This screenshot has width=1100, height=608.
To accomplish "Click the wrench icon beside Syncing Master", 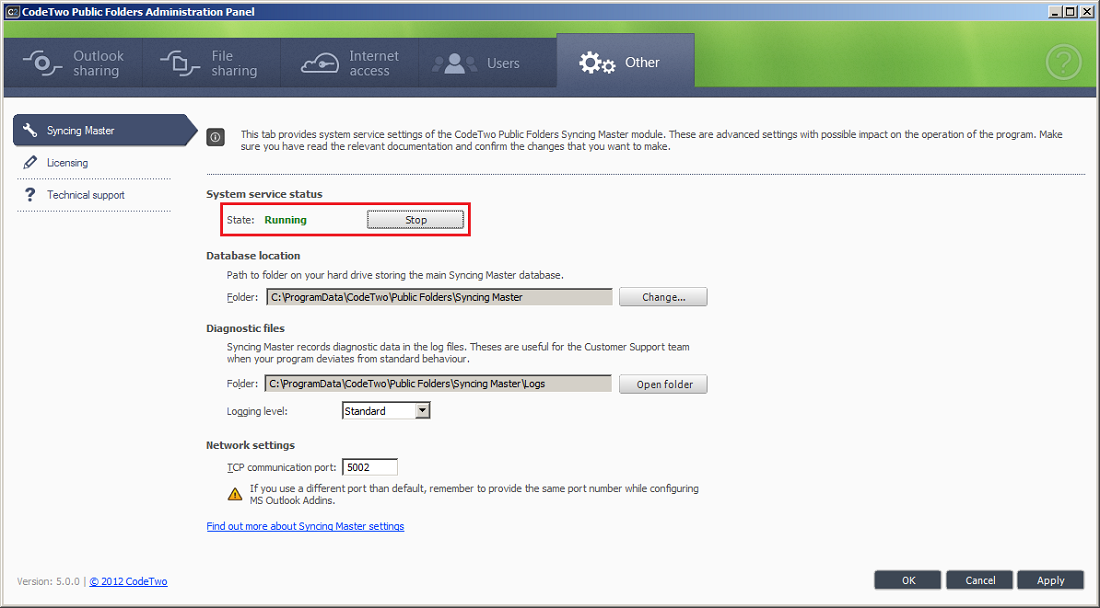I will [x=29, y=130].
